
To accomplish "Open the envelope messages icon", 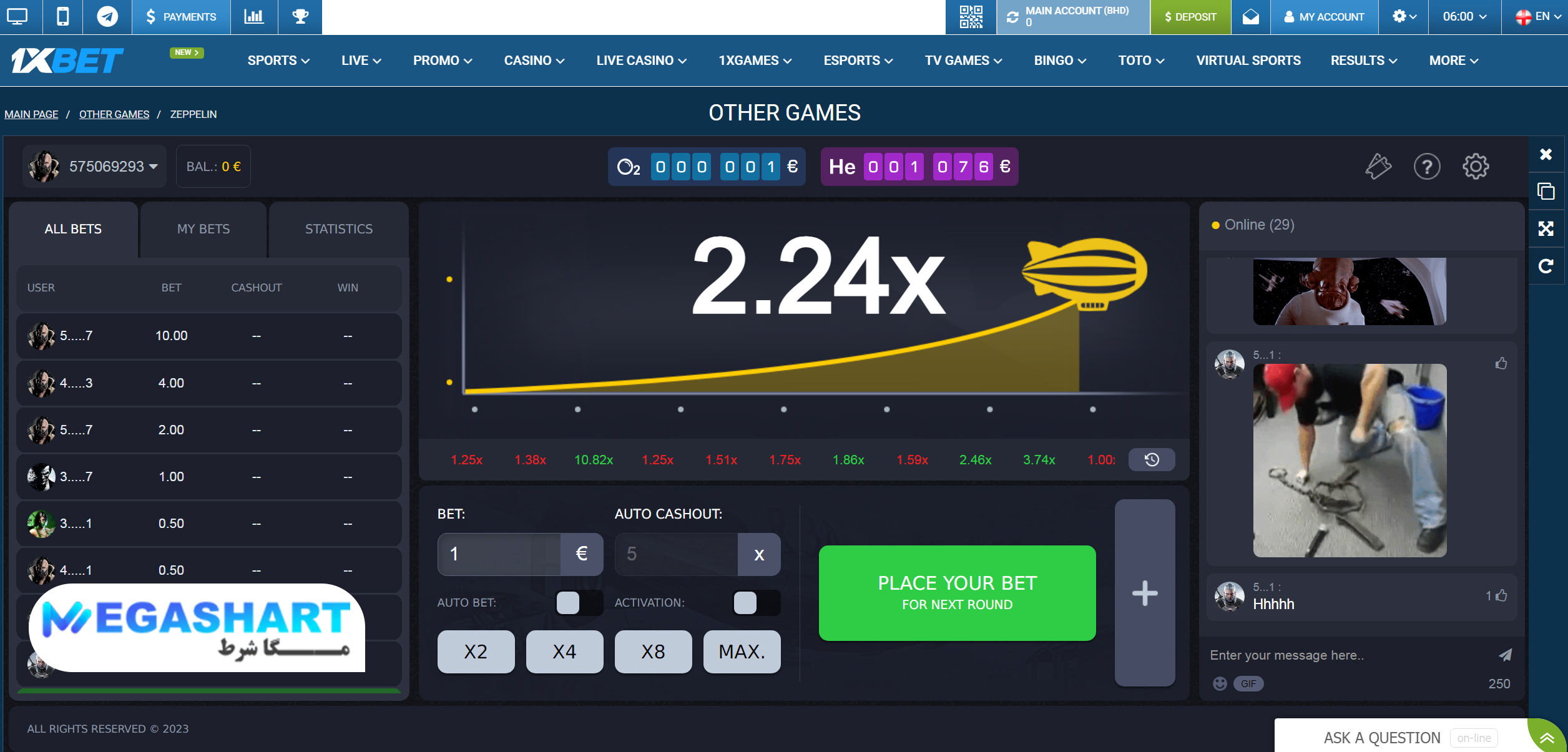I will click(x=1250, y=17).
